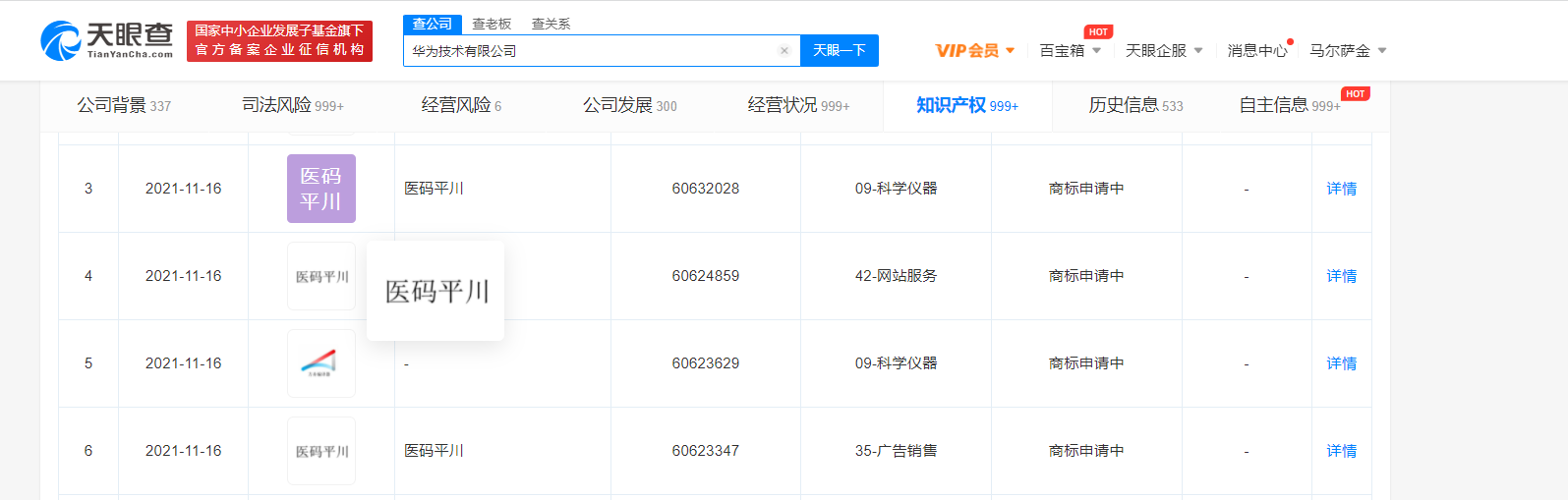Open the 天眼企服 dropdown menu
Screen dimensions: 1568x500
1164,50
